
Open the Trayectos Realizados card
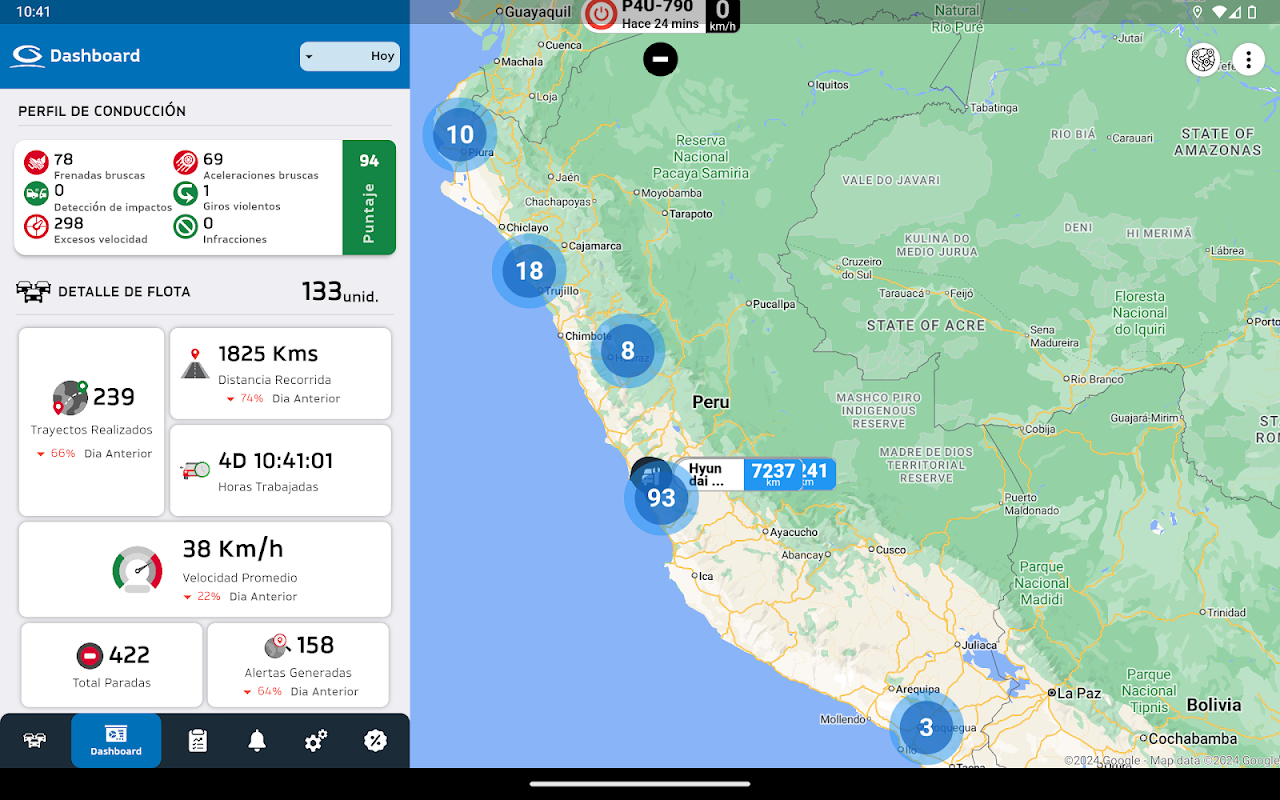tap(91, 422)
